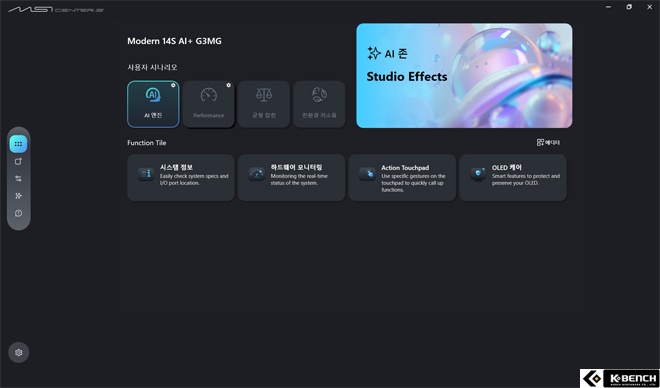This screenshot has height=388, width=660.
Task: Open the exclamation support icon in sidebar
Action: coord(19,213)
